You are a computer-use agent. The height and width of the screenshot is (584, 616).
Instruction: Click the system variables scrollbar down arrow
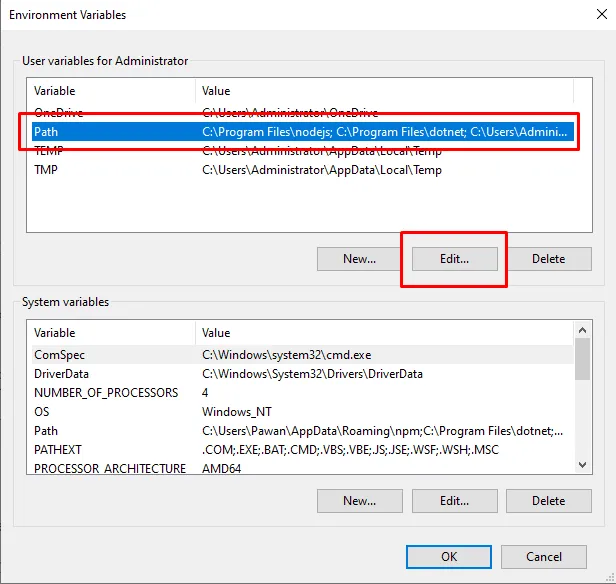(583, 465)
